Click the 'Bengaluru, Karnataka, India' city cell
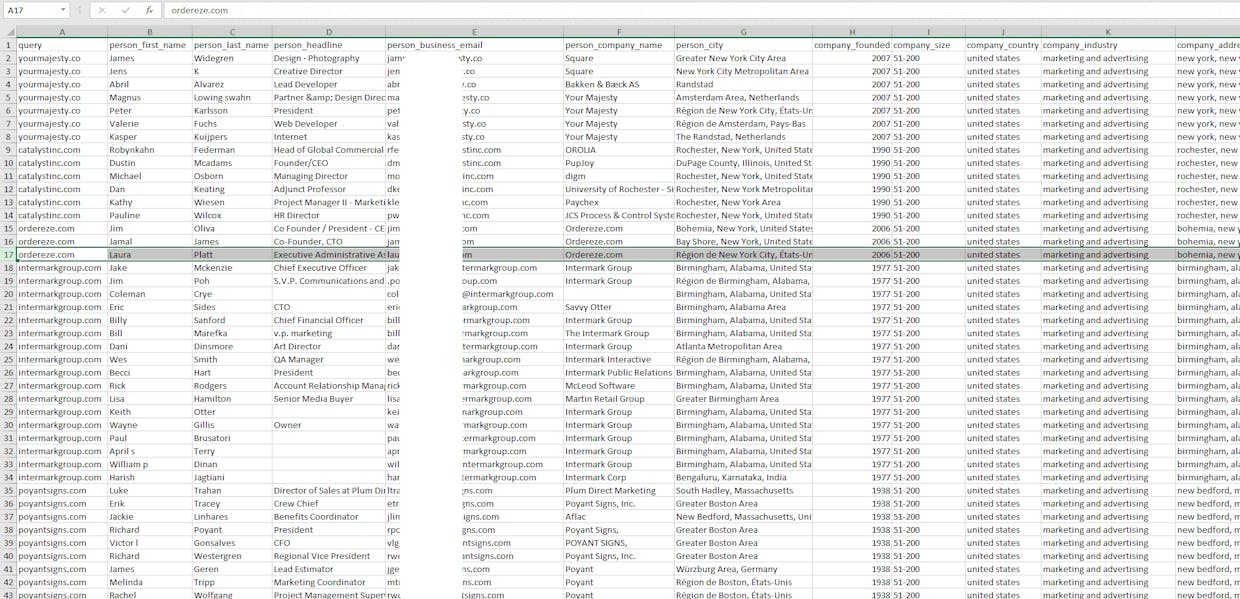1240x599 pixels. (x=744, y=478)
